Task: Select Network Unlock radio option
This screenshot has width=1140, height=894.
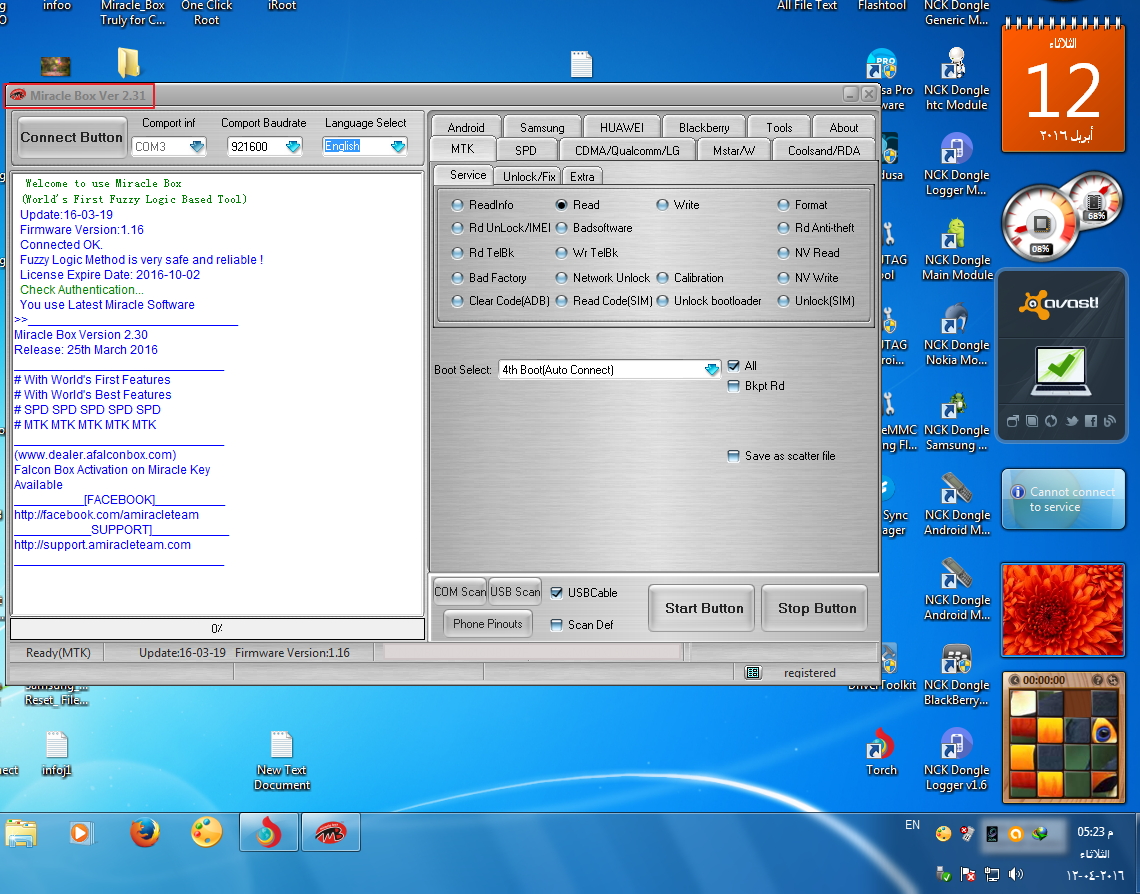Action: (x=561, y=278)
